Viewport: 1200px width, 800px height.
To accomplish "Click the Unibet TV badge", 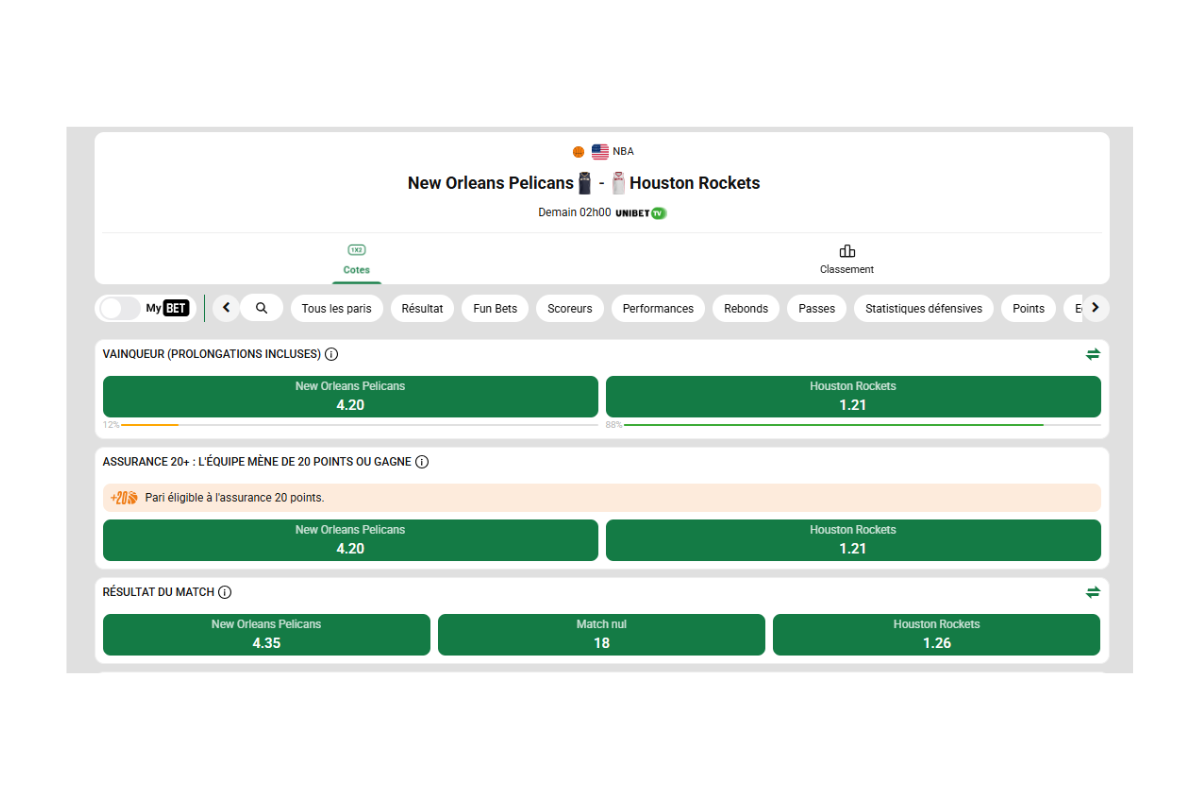I will point(639,212).
